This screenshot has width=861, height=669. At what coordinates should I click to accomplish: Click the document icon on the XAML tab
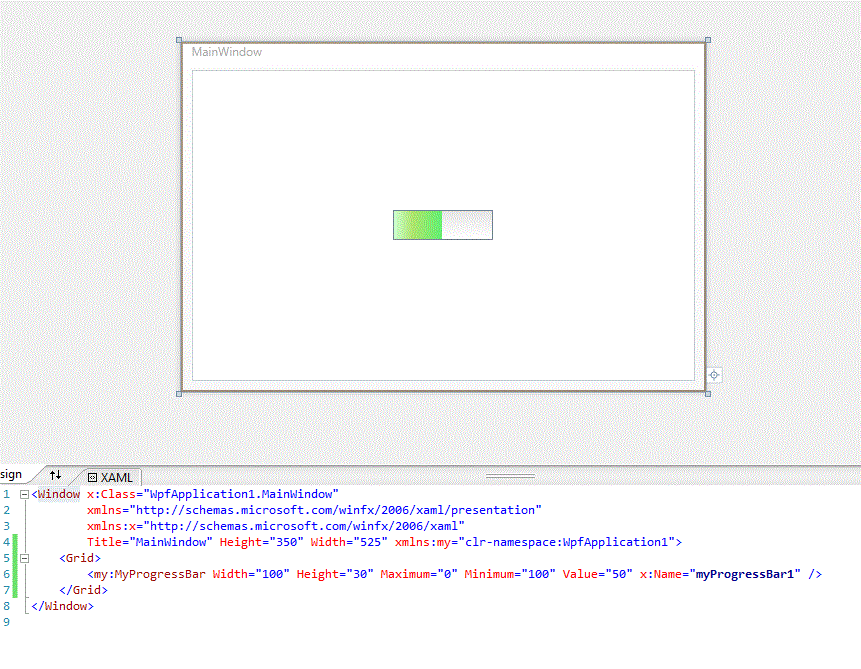[x=91, y=477]
